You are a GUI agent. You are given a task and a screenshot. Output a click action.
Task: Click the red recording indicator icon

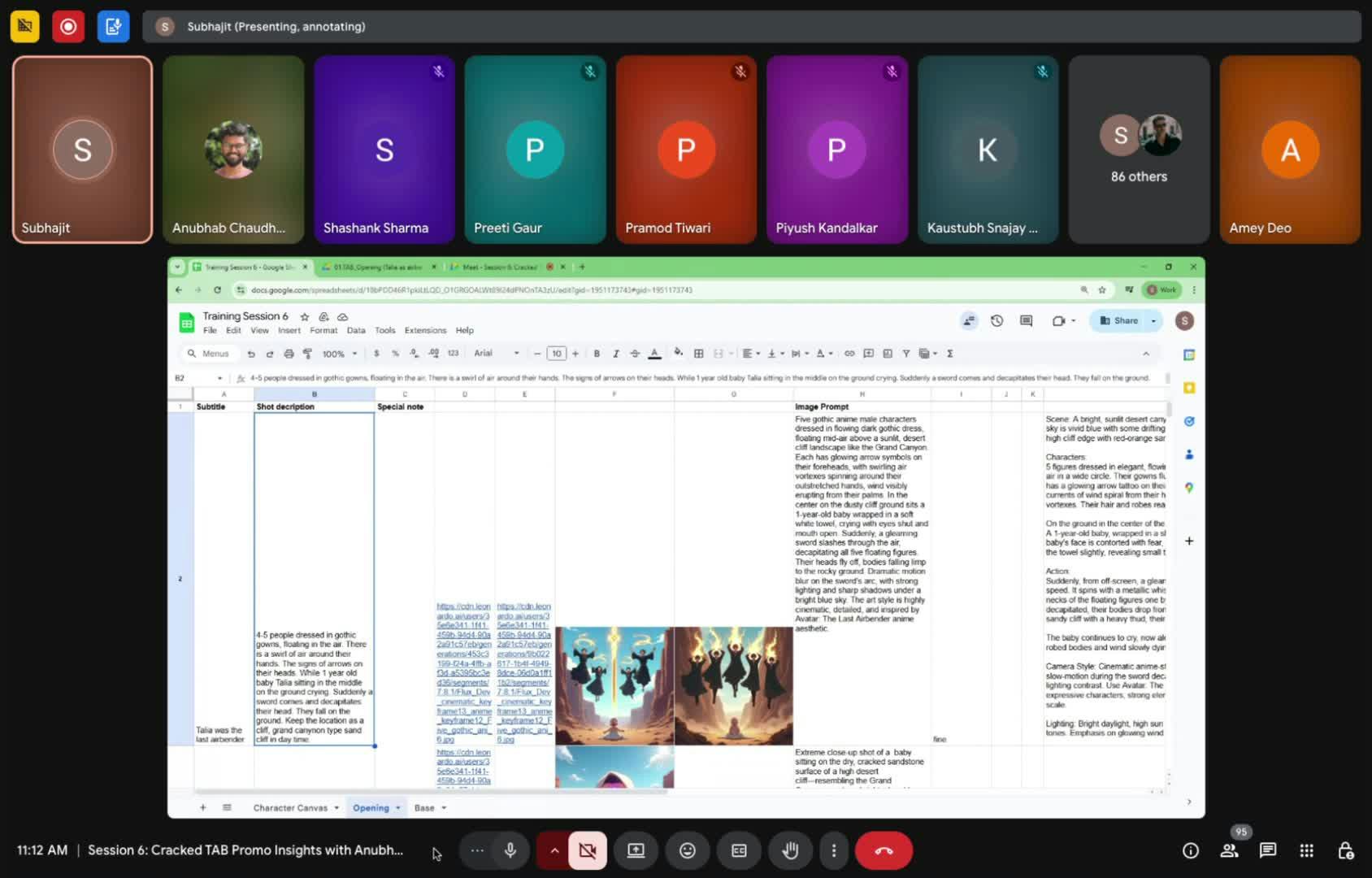coord(68,27)
